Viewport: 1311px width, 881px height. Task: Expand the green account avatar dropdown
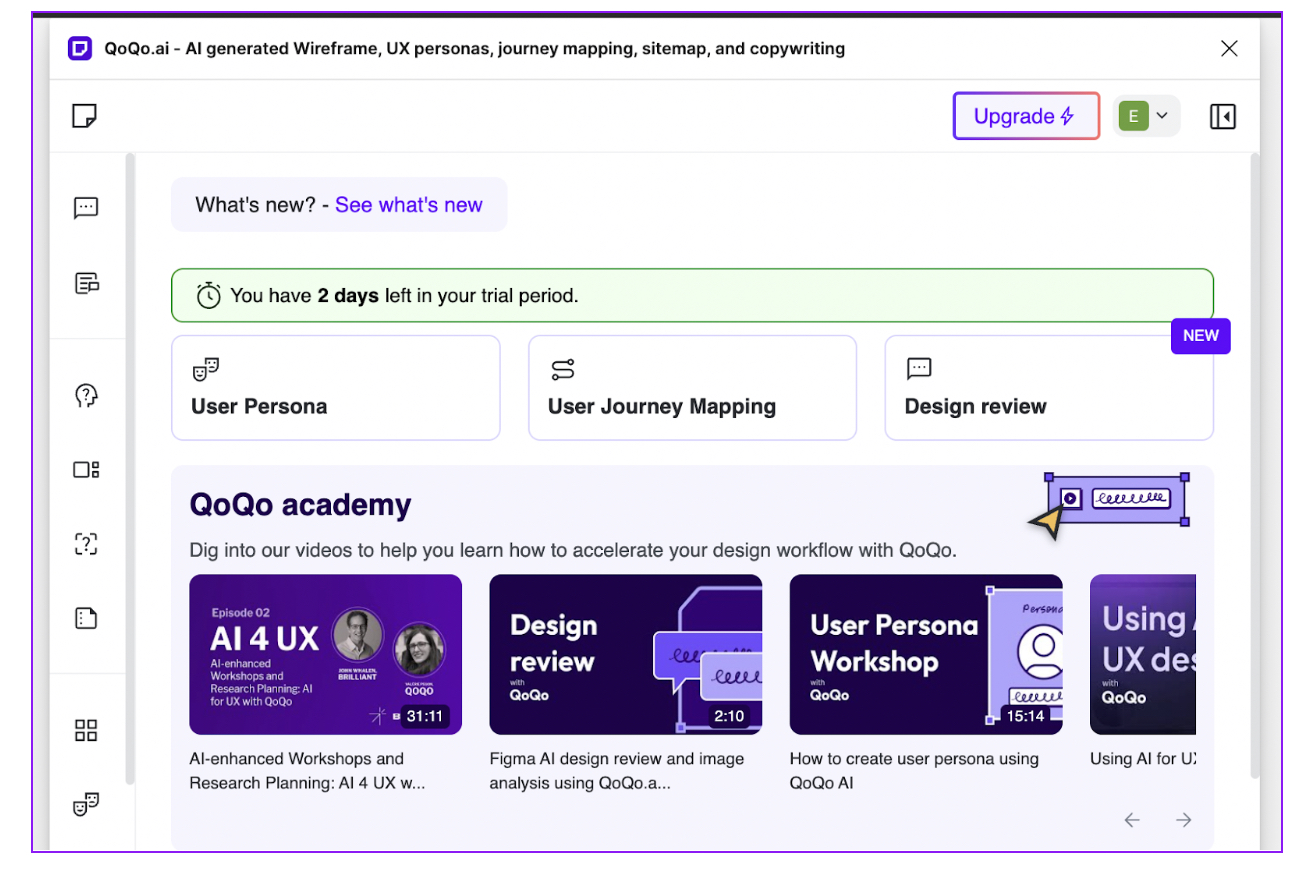coord(1146,115)
